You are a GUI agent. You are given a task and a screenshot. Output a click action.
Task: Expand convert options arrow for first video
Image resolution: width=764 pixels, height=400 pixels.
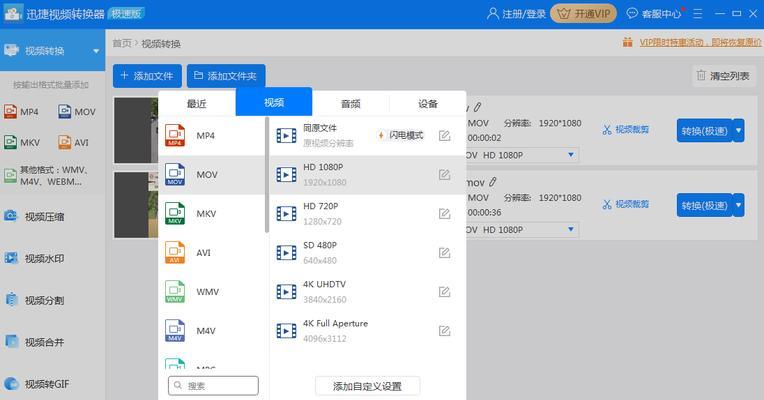pyautogui.click(x=739, y=131)
